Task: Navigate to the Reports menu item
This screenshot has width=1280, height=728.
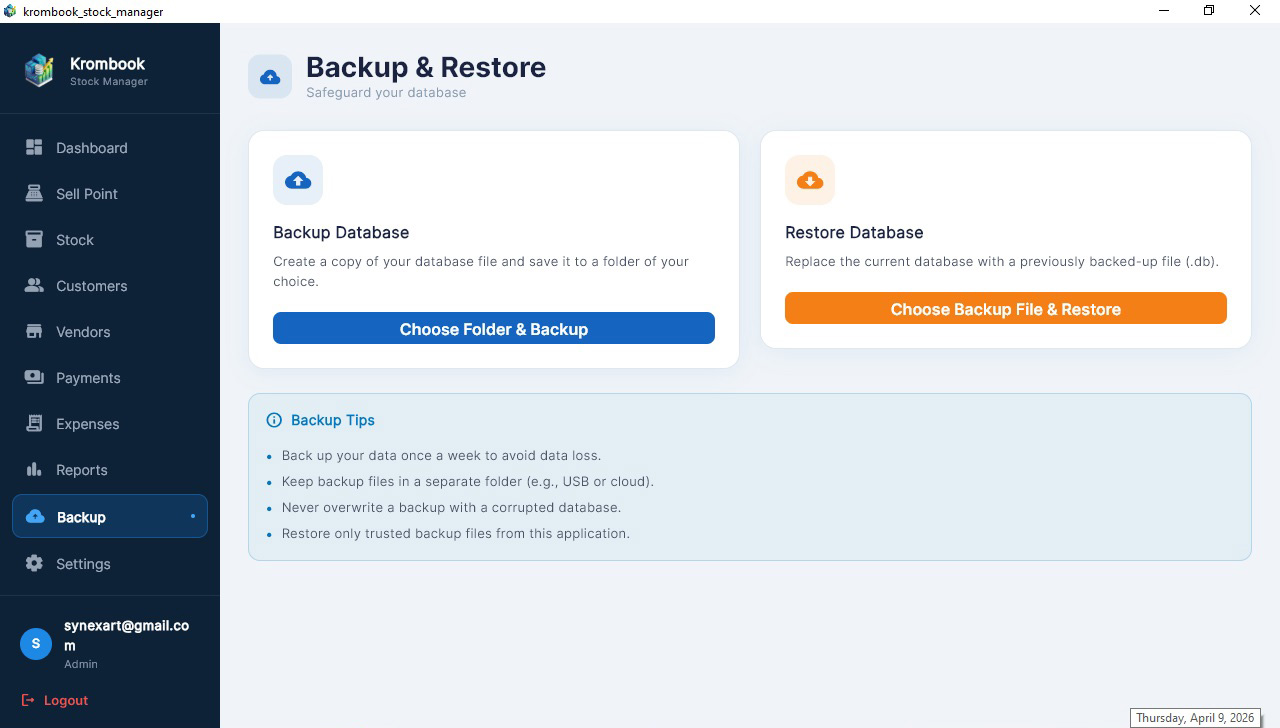Action: coord(81,469)
